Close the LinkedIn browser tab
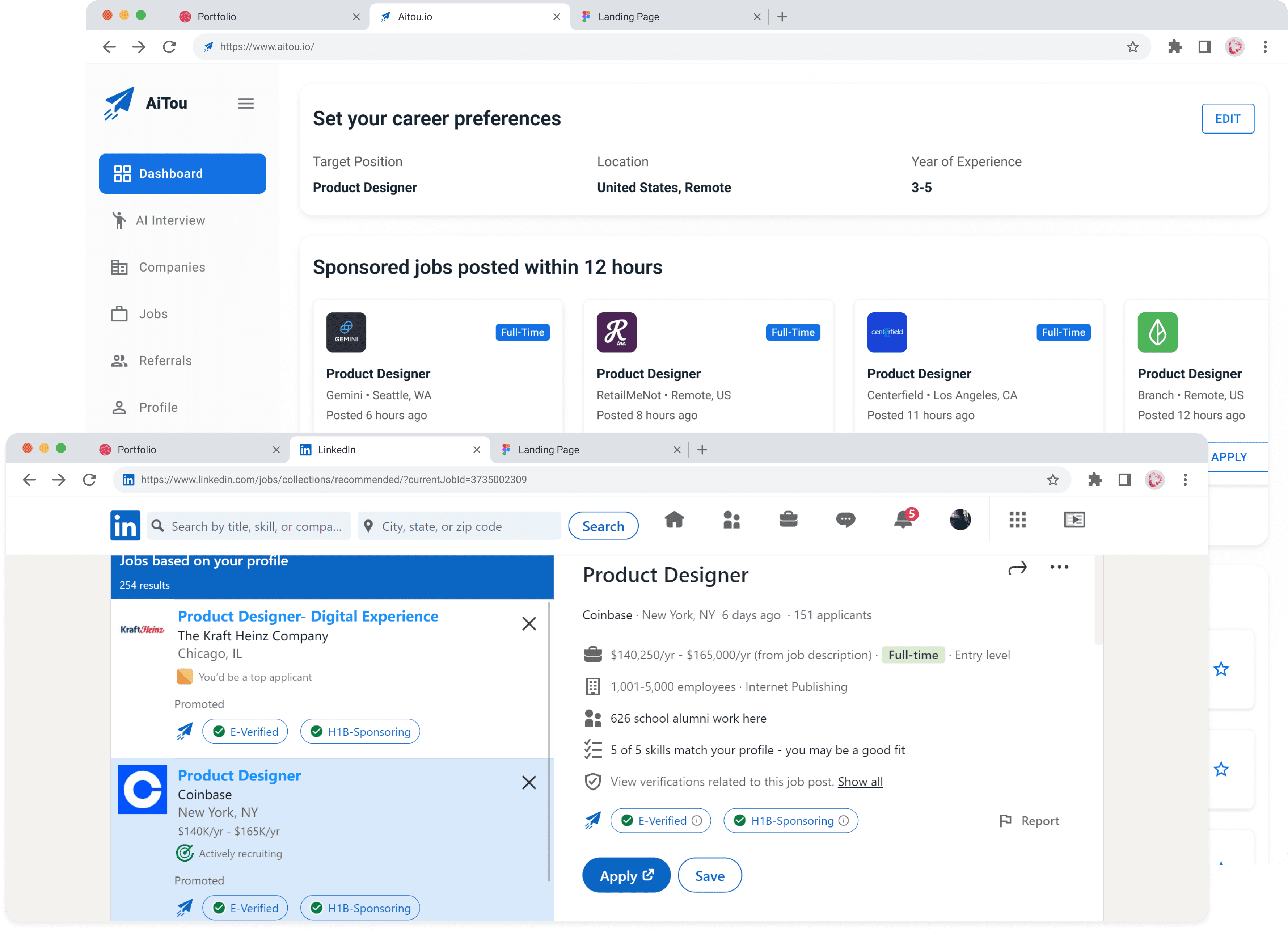This screenshot has height=930, width=1288. pyautogui.click(x=477, y=449)
